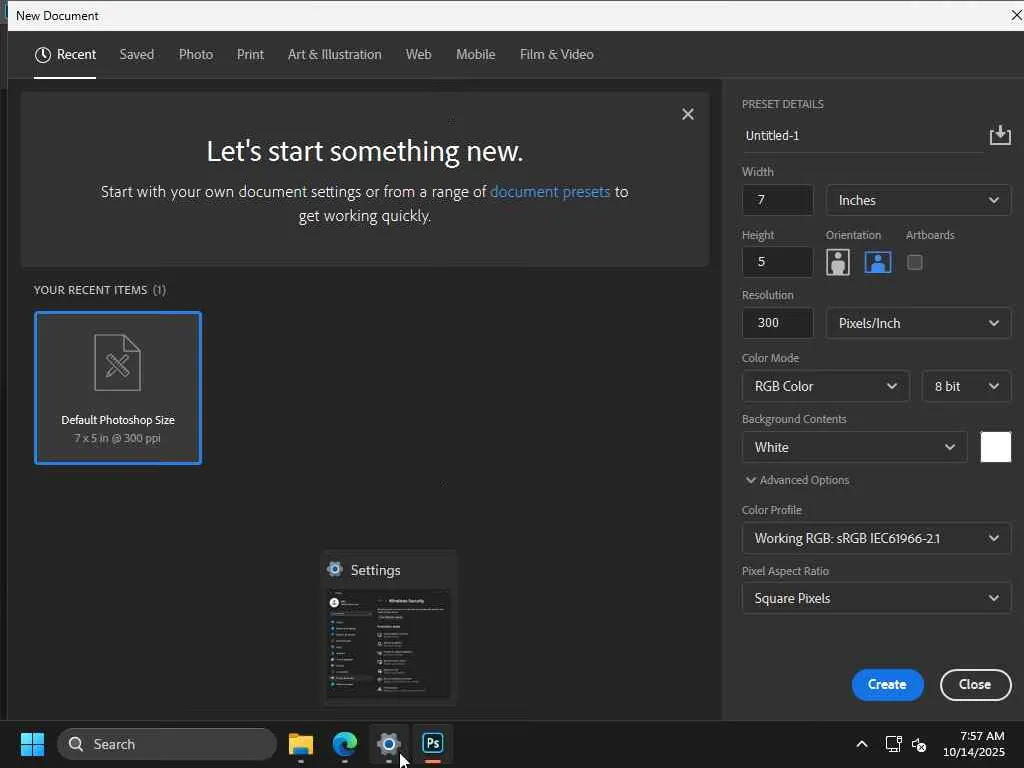Open File Explorer from taskbar
The image size is (1024, 768).
point(301,744)
